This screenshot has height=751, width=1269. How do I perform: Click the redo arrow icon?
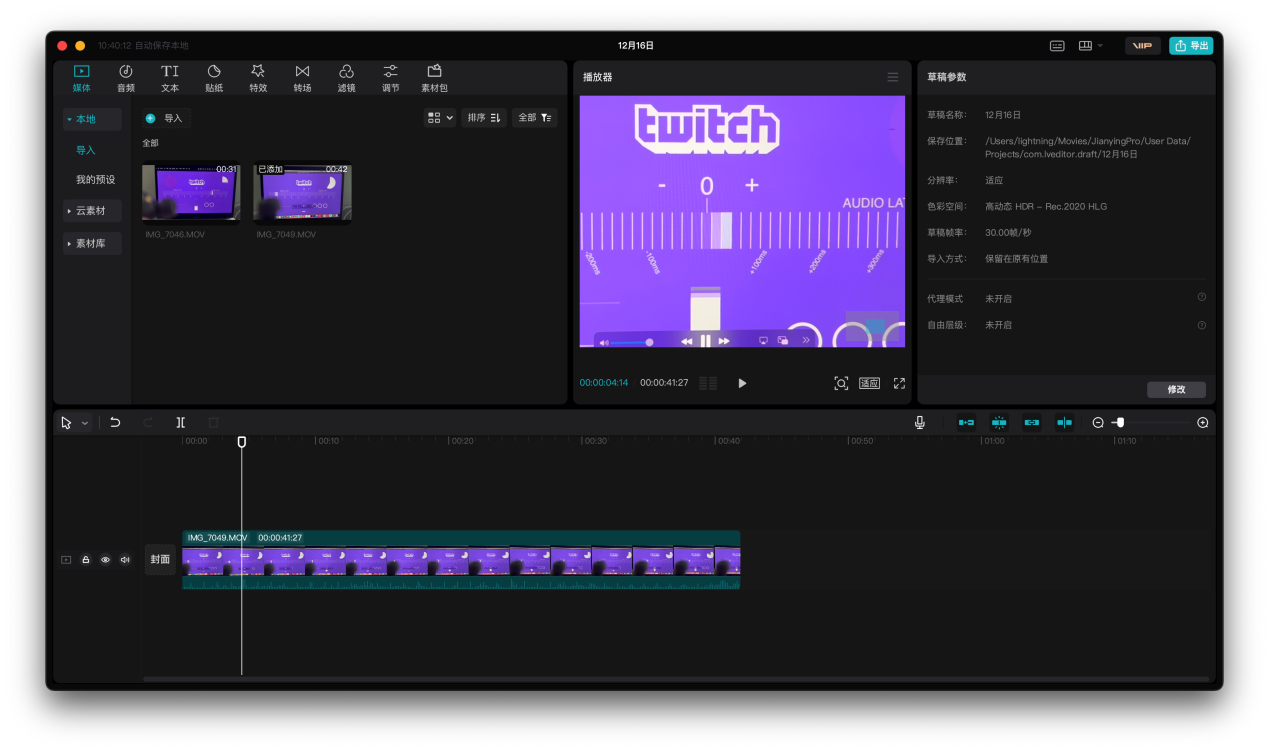[148, 423]
